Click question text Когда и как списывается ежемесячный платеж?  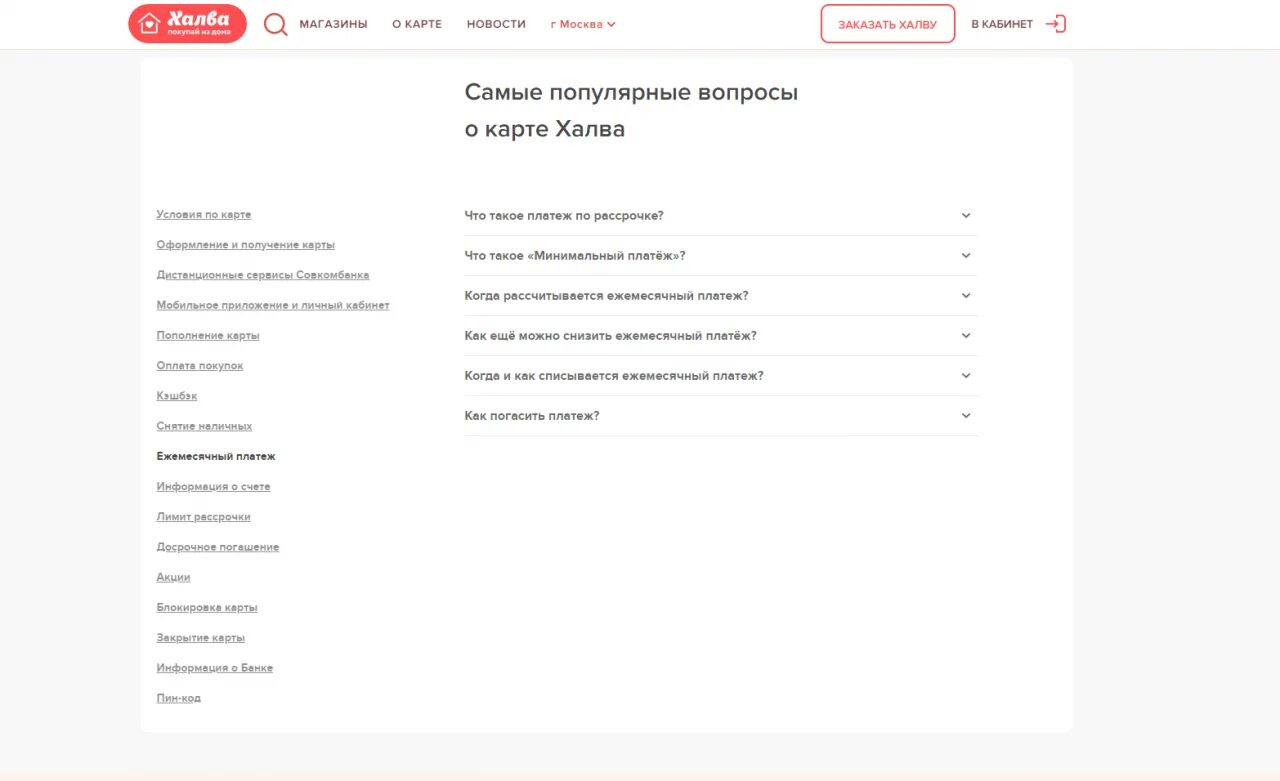pyautogui.click(x=614, y=376)
